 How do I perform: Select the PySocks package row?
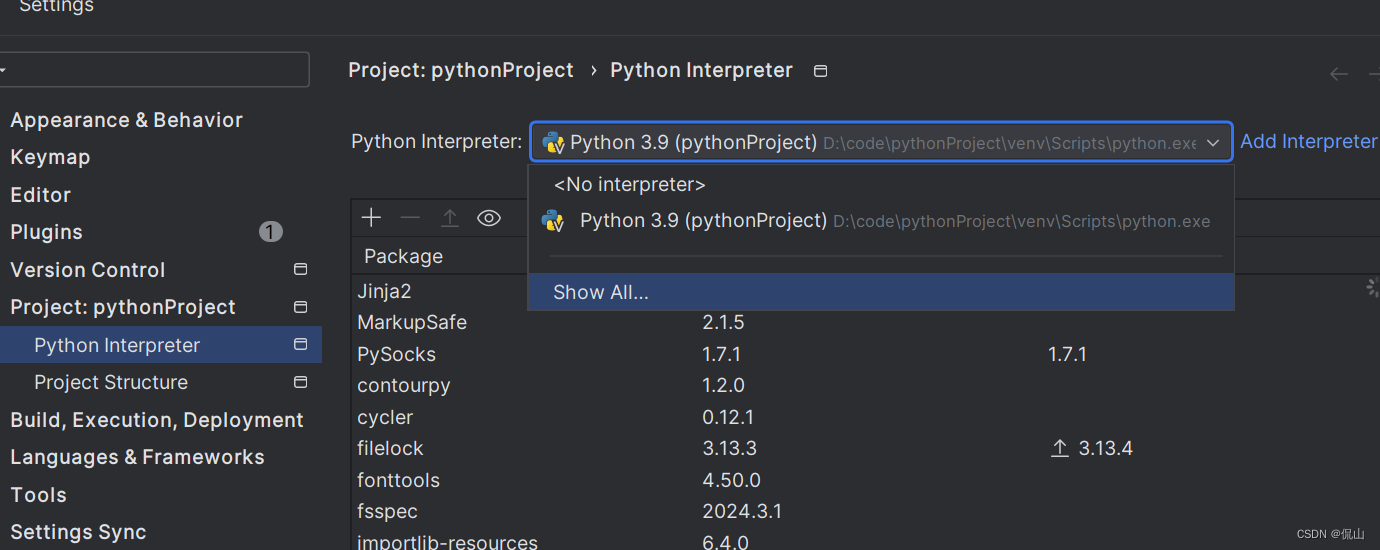pyautogui.click(x=397, y=354)
